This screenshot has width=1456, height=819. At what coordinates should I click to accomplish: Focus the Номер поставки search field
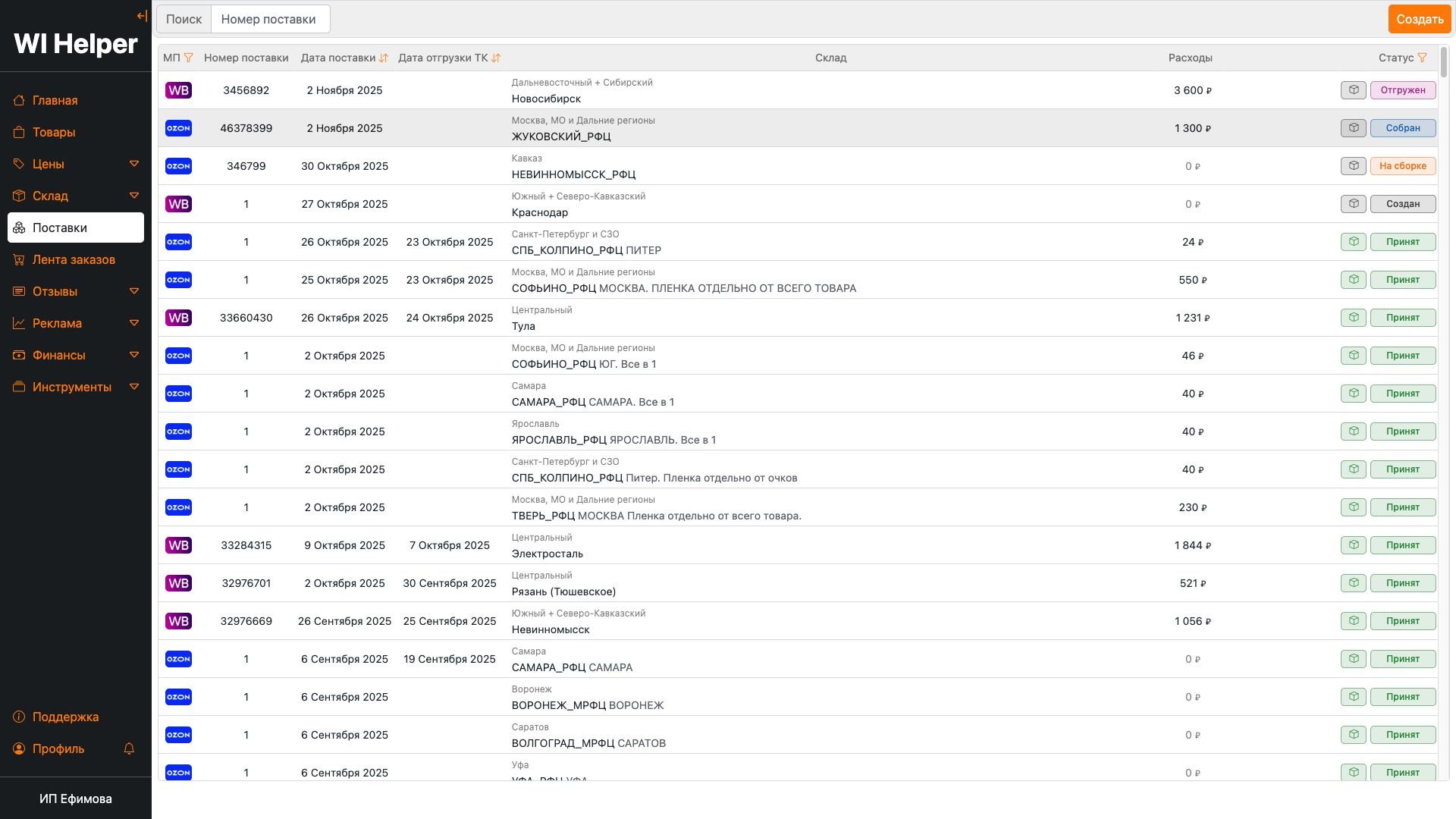click(x=270, y=19)
